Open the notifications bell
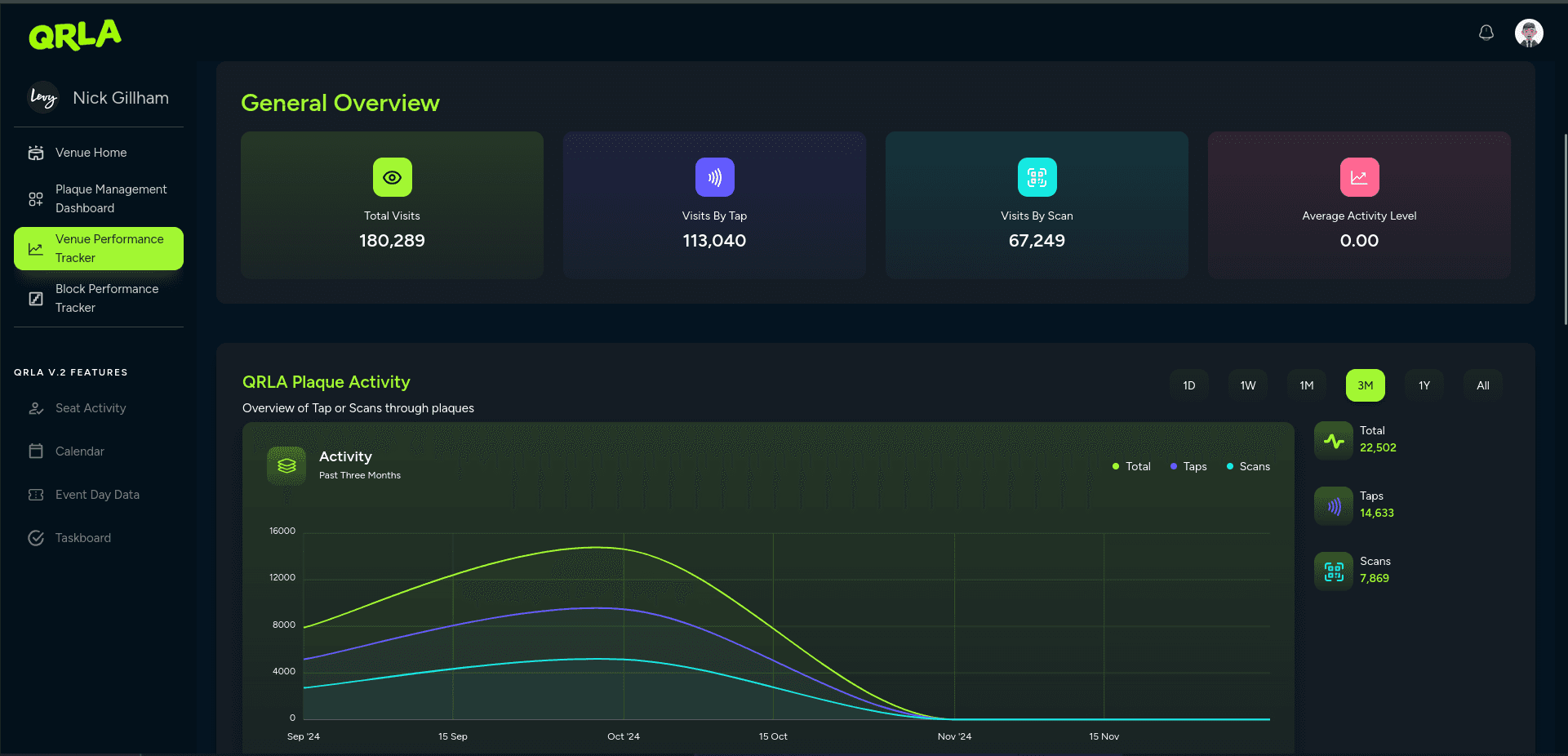 click(1486, 33)
